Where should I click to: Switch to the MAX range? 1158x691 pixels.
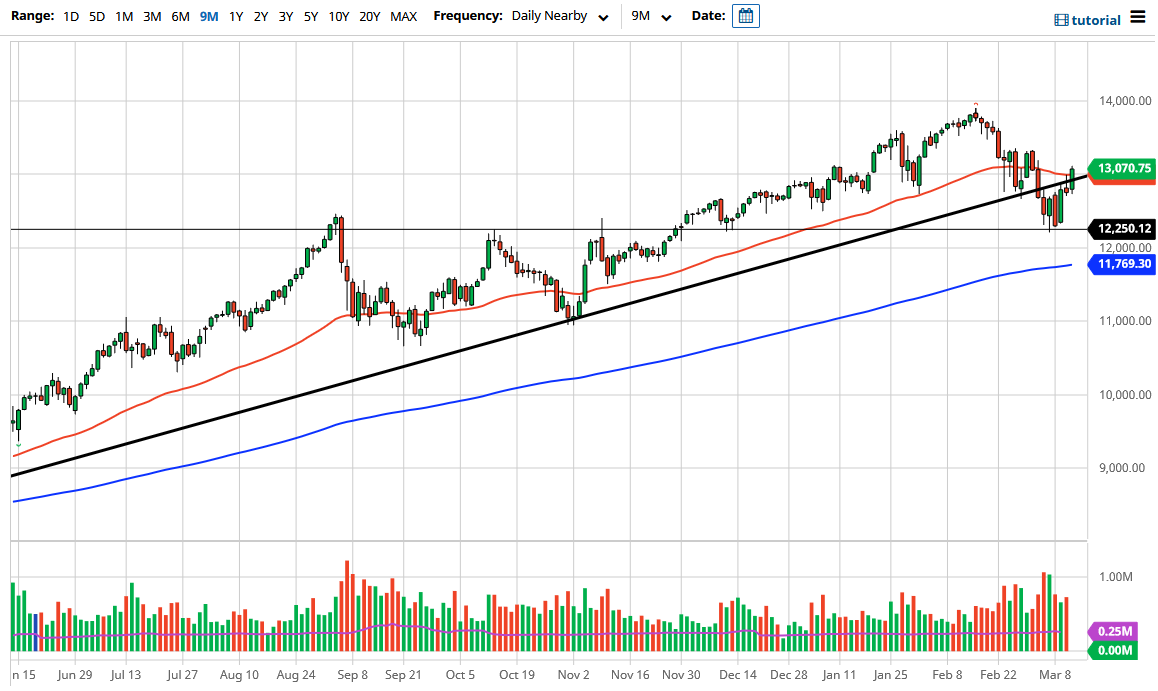coord(404,16)
